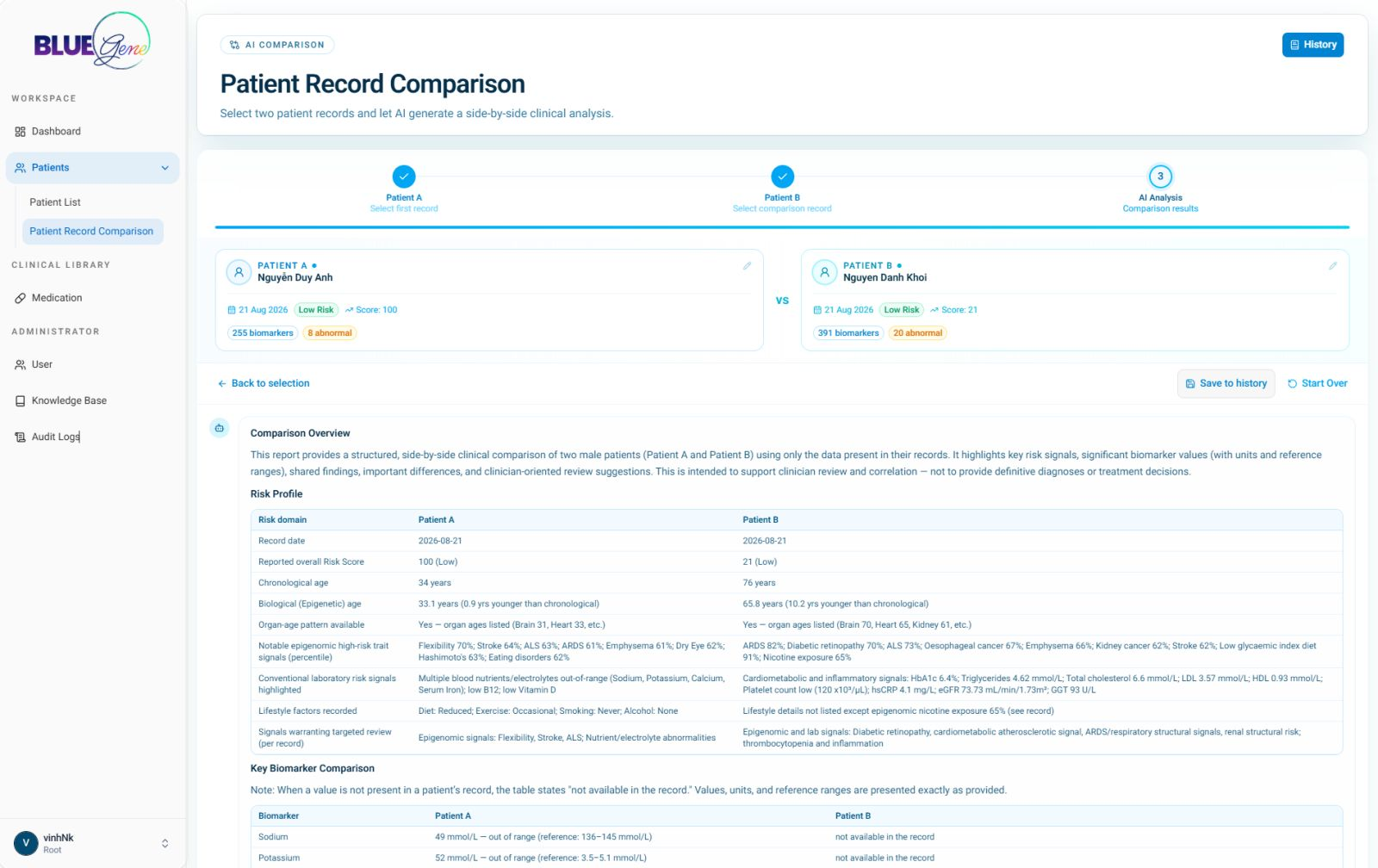
Task: Click the Sodium biomarker row label
Action: tap(273, 837)
